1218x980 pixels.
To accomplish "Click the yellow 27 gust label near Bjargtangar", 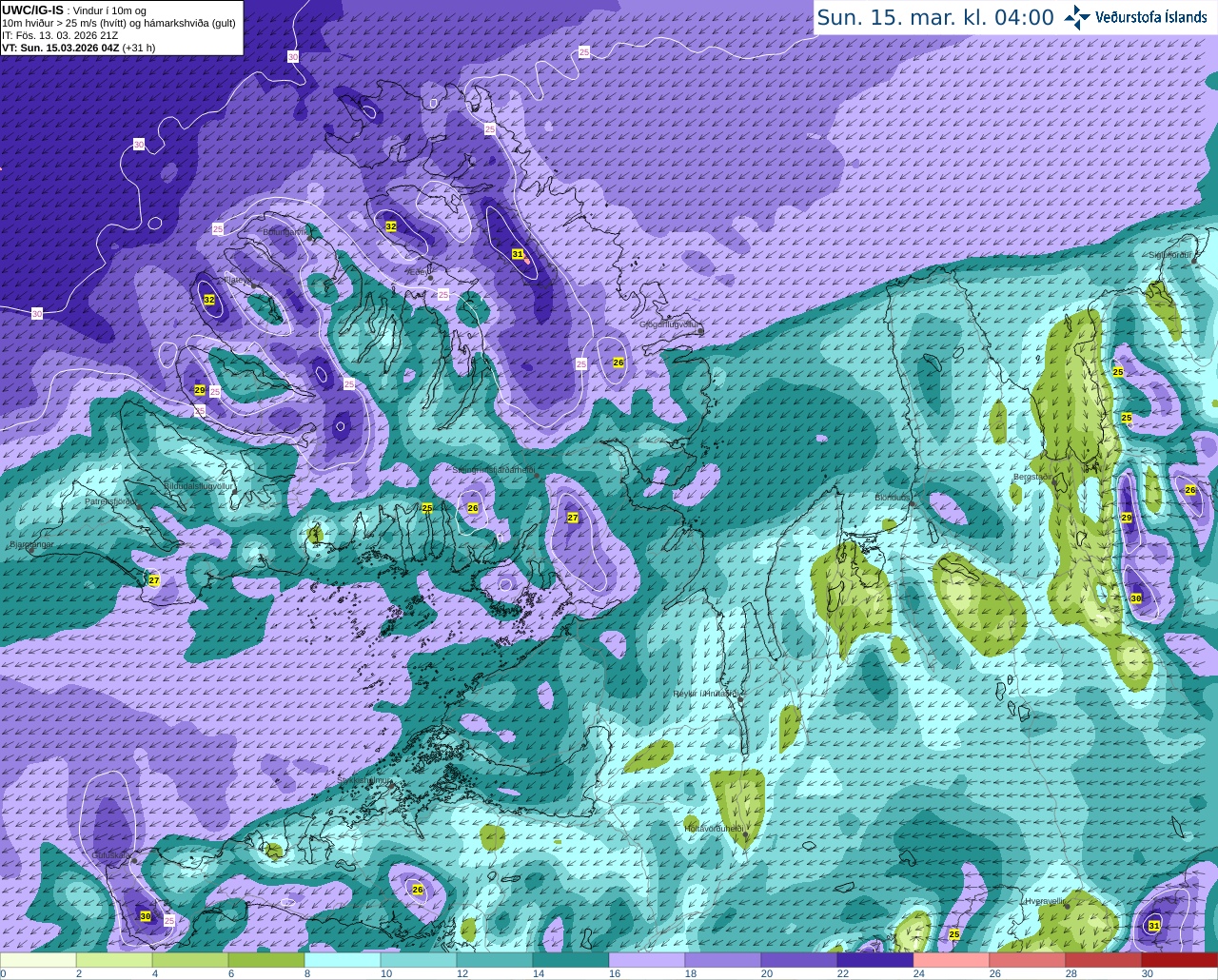I will coord(154,580).
